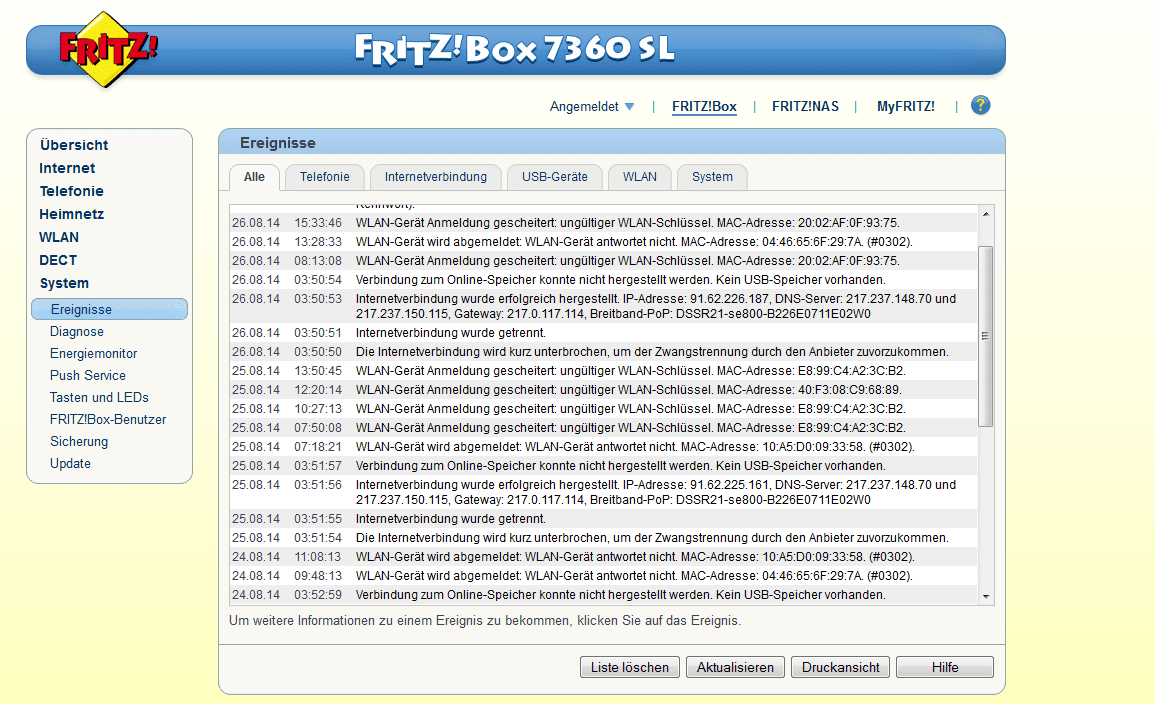Viewport: 1155px width, 726px height.
Task: Select Diagnose in the sidebar
Action: click(77, 331)
